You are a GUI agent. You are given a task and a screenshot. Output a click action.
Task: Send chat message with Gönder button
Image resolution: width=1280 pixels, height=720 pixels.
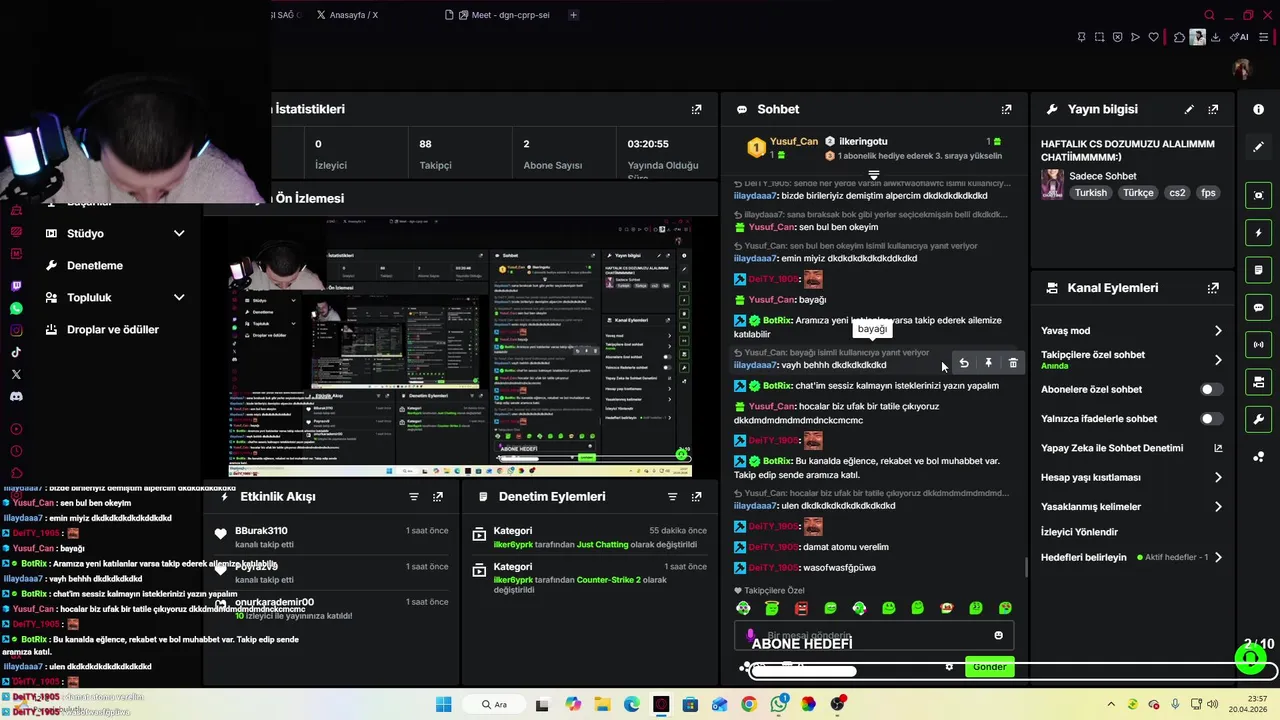tap(989, 667)
